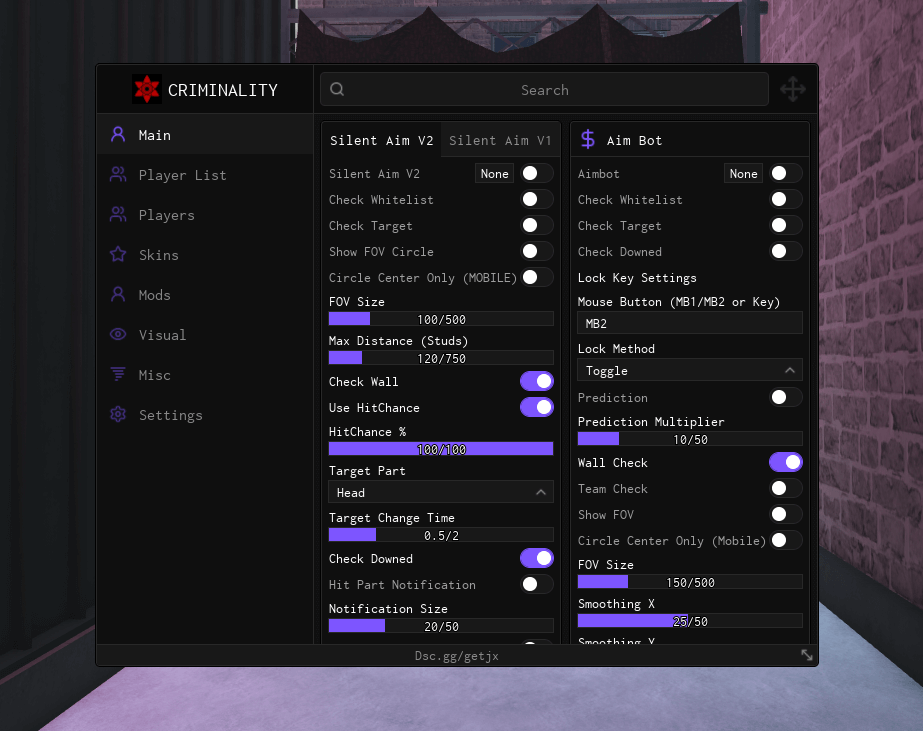
Task: Click the Lock Key Settings label
Action: [x=637, y=278]
